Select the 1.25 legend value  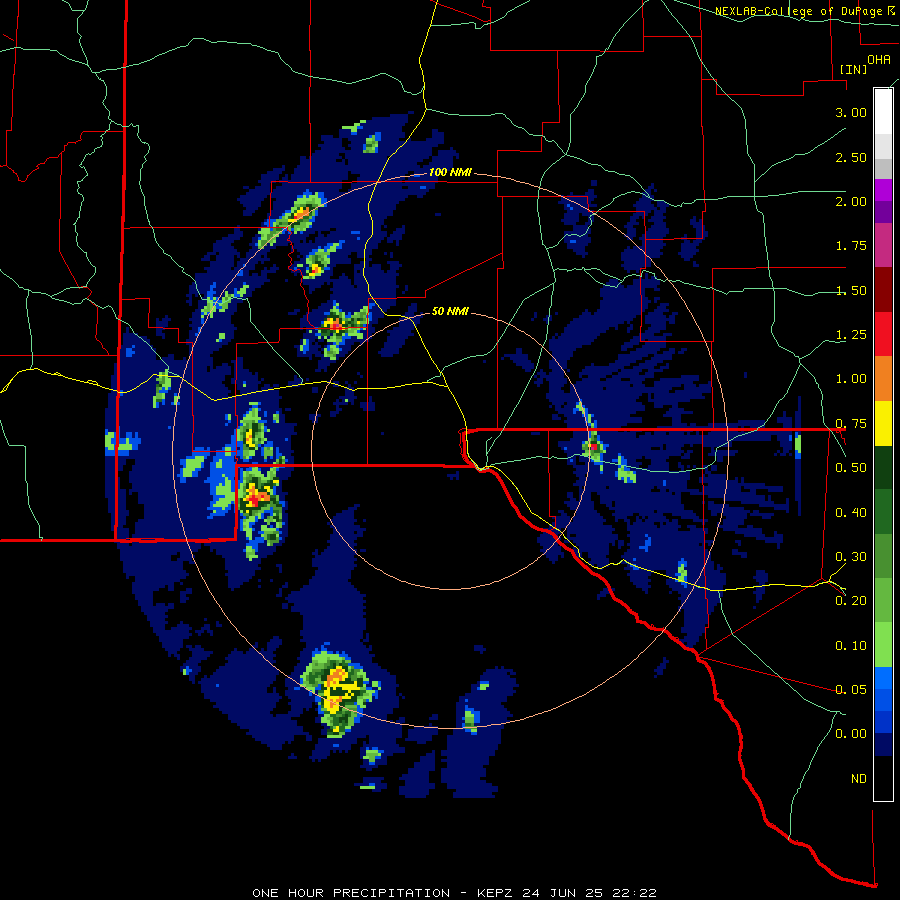(851, 335)
